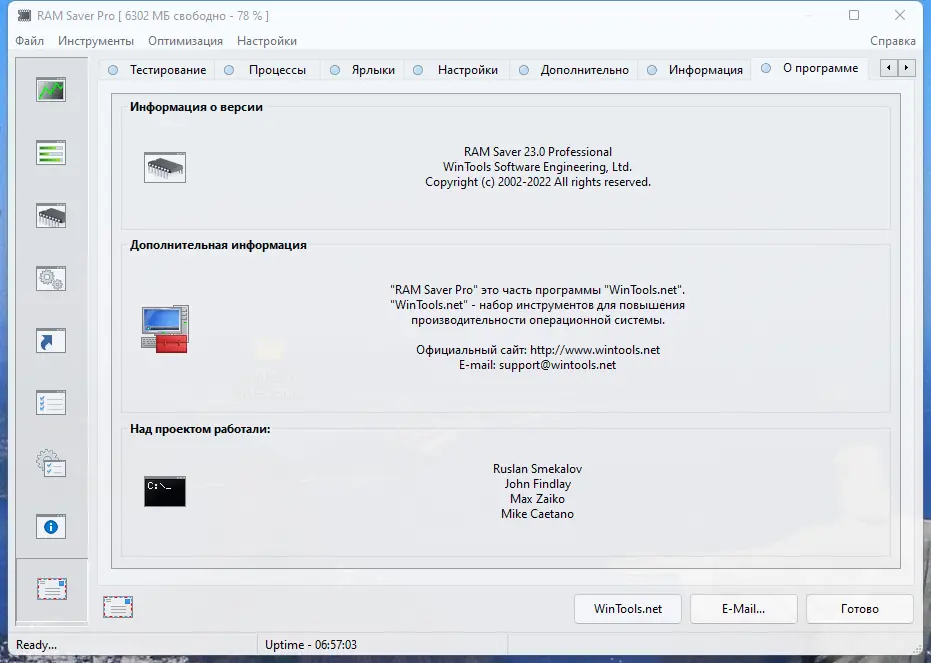The height and width of the screenshot is (663, 931).
Task: Close the RAM Saver Pro window
Action: pos(900,15)
